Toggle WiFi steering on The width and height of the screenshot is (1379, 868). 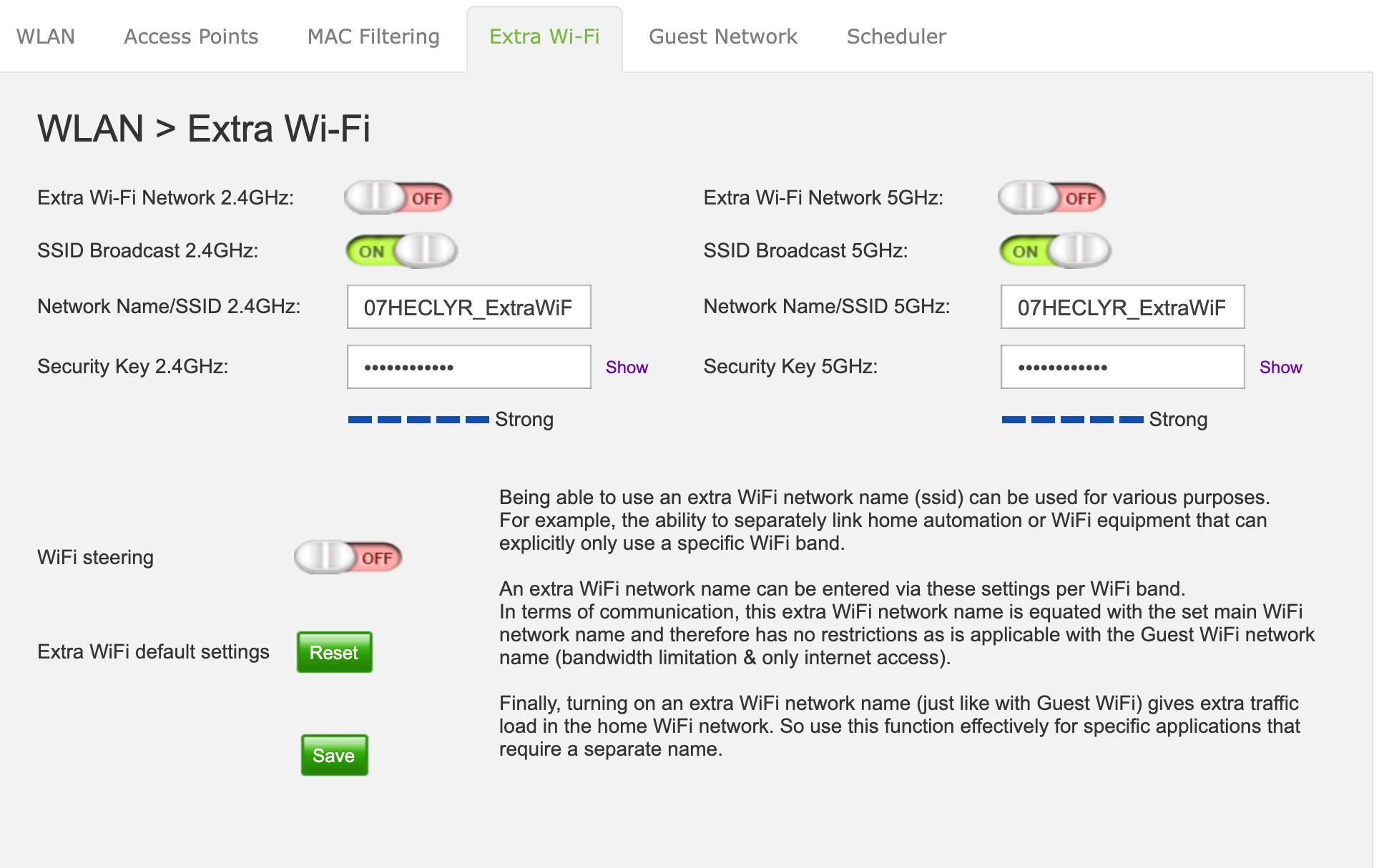(x=348, y=558)
